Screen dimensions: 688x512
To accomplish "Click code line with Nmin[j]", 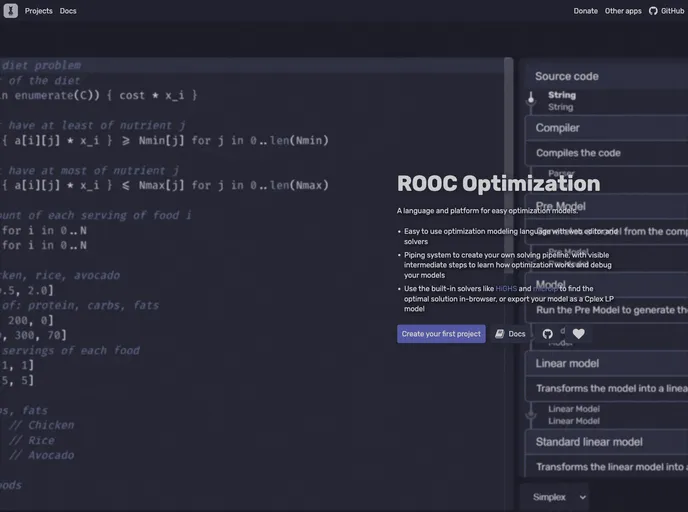I will (165, 141).
